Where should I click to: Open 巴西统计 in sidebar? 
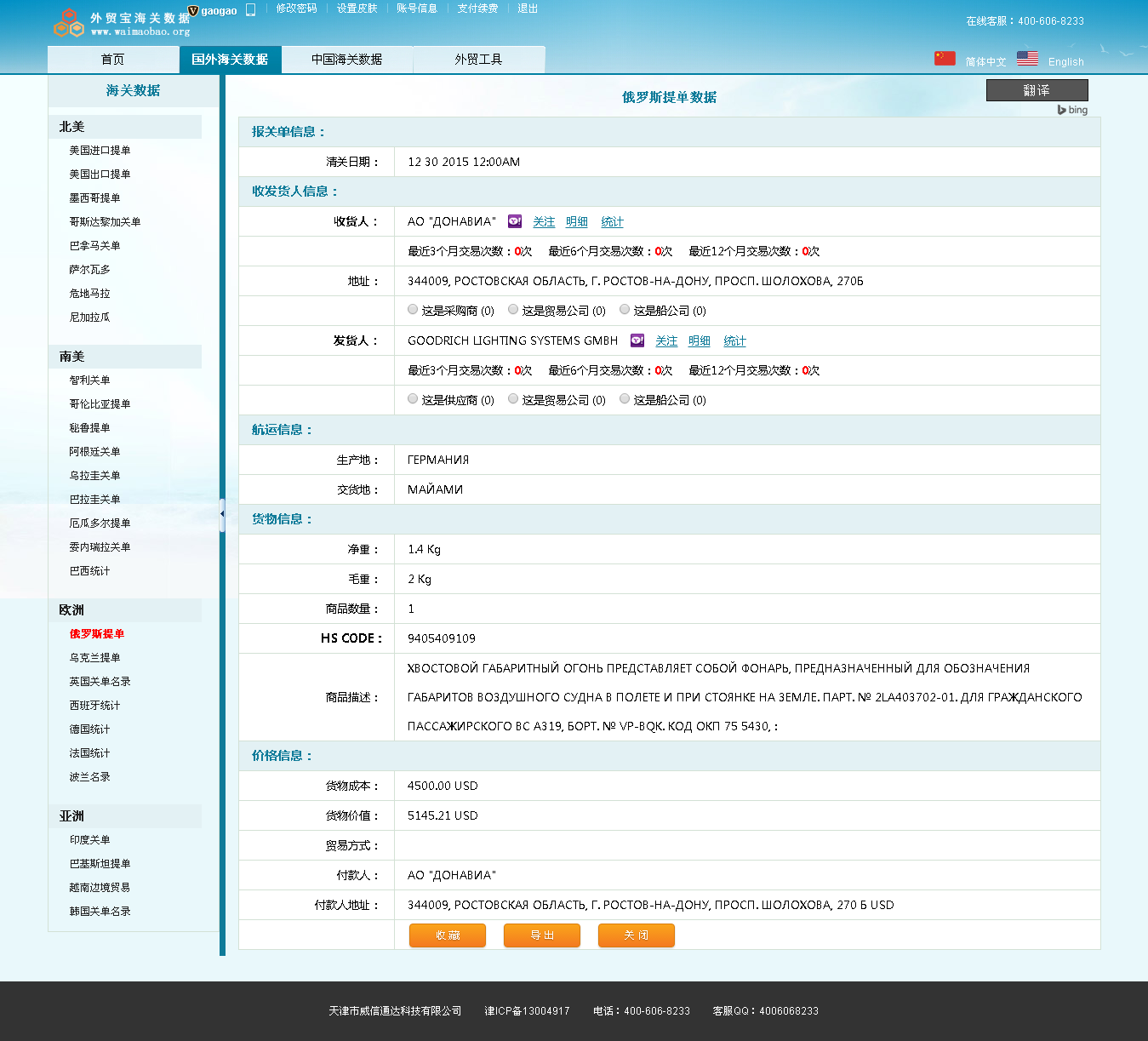89,571
